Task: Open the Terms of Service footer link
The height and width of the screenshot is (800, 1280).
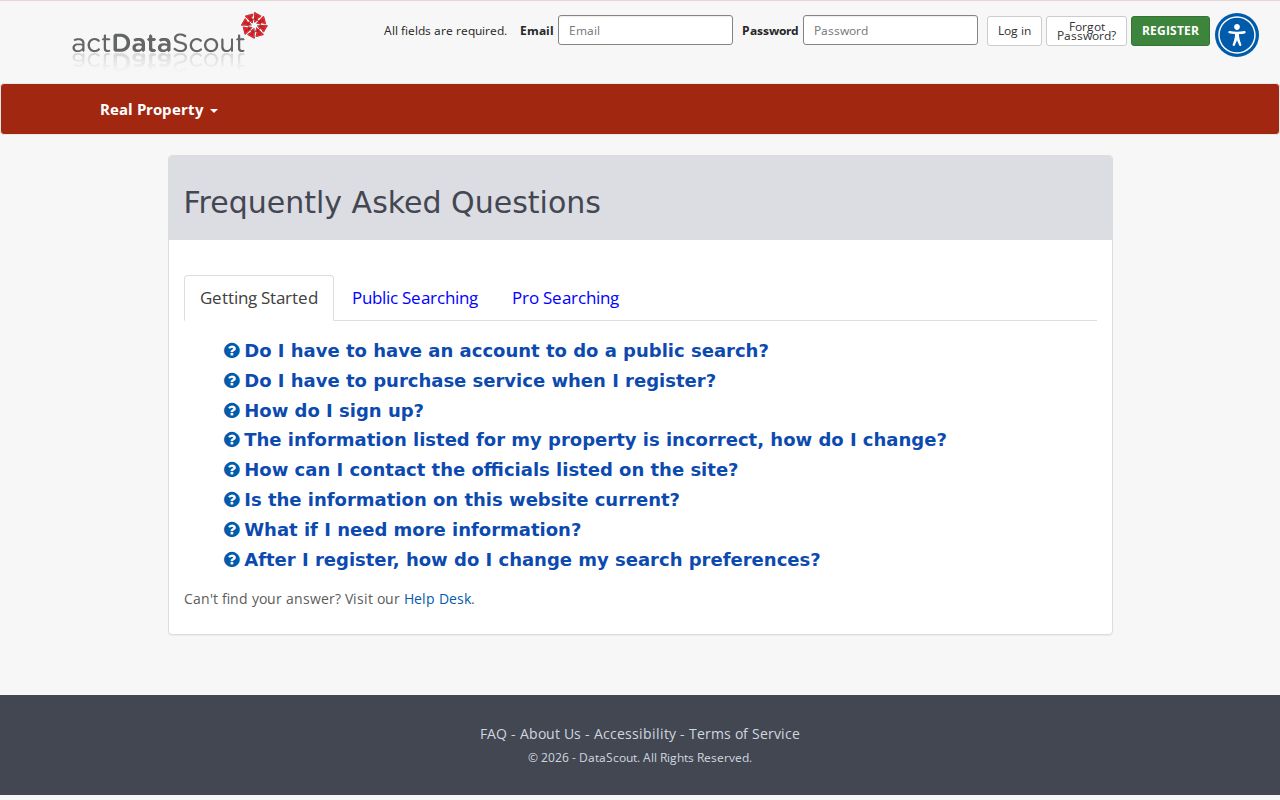Action: [x=744, y=734]
